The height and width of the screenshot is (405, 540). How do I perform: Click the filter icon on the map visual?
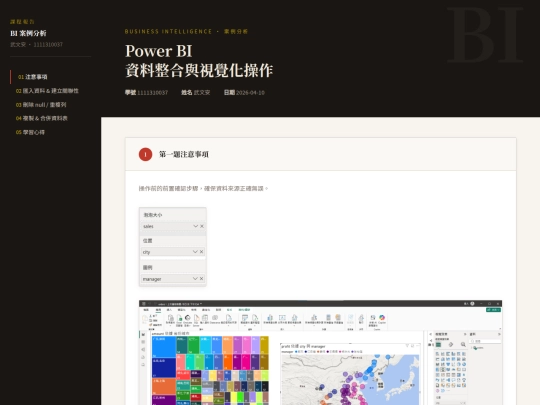[x=407, y=346]
